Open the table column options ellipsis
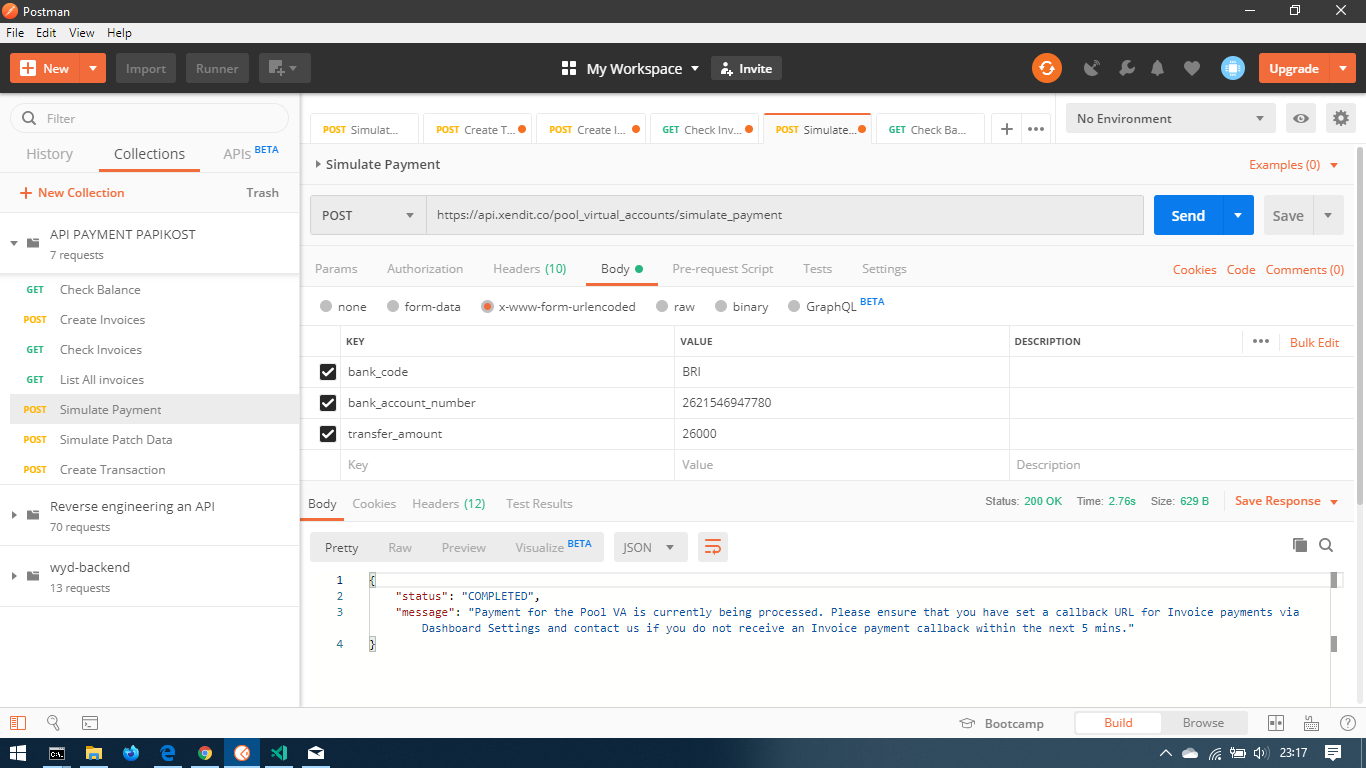1366x768 pixels. point(1261,341)
